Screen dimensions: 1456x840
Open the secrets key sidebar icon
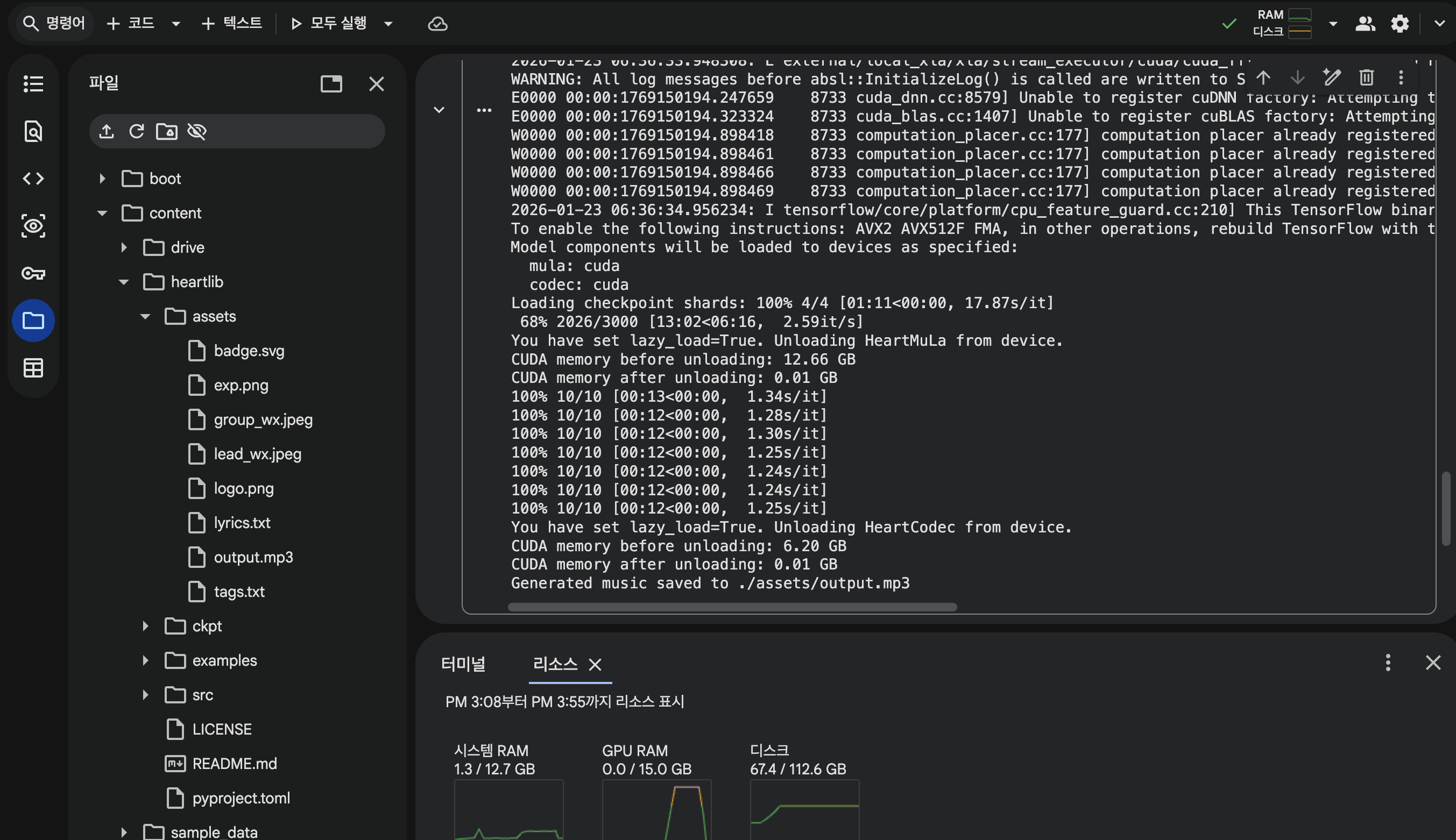click(x=33, y=273)
